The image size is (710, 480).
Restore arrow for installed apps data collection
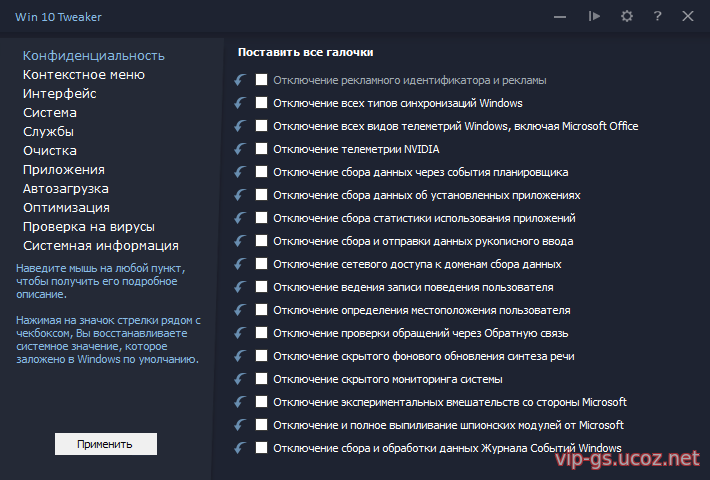[240, 195]
